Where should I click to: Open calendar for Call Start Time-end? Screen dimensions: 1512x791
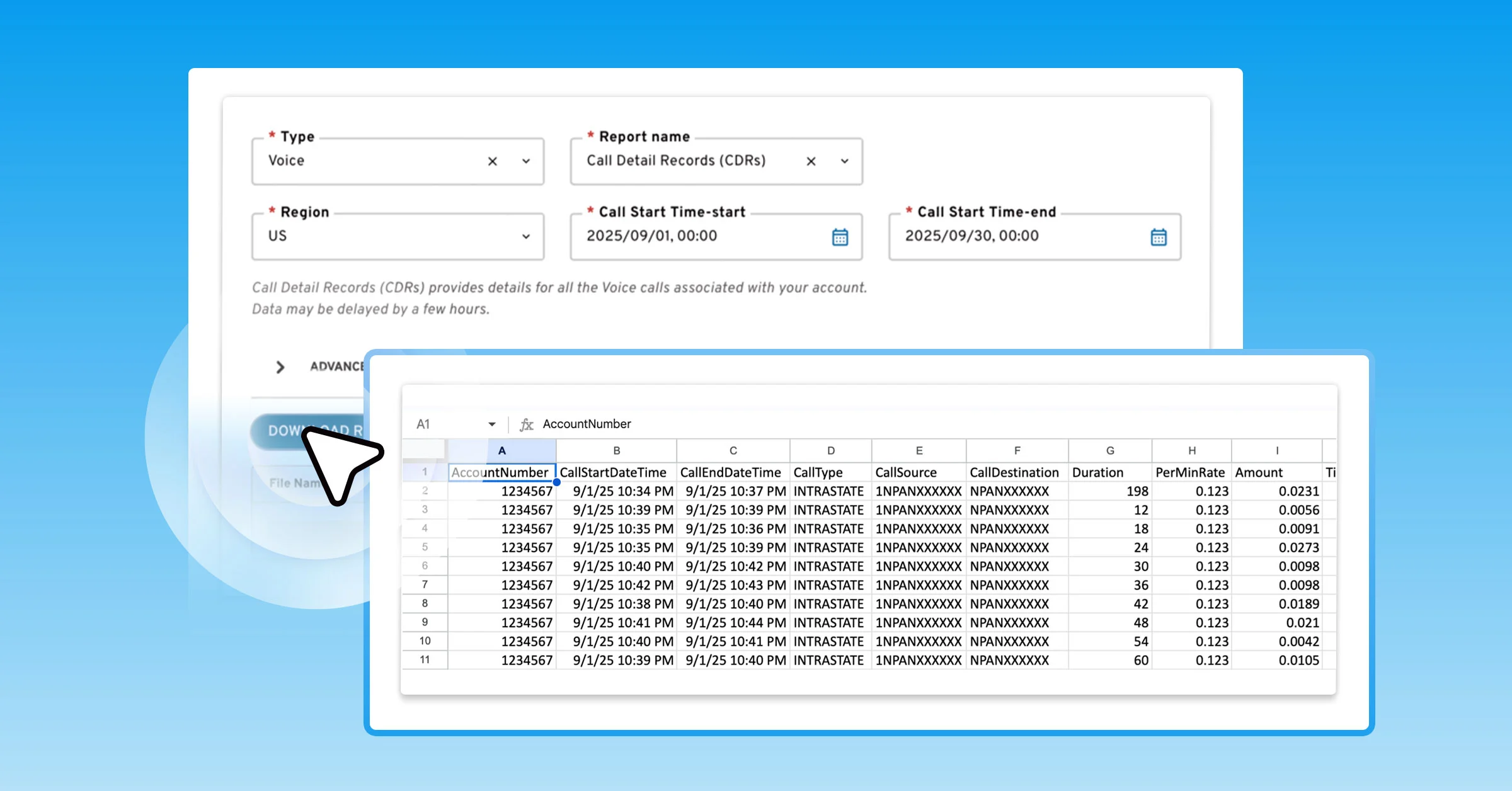click(x=1158, y=237)
